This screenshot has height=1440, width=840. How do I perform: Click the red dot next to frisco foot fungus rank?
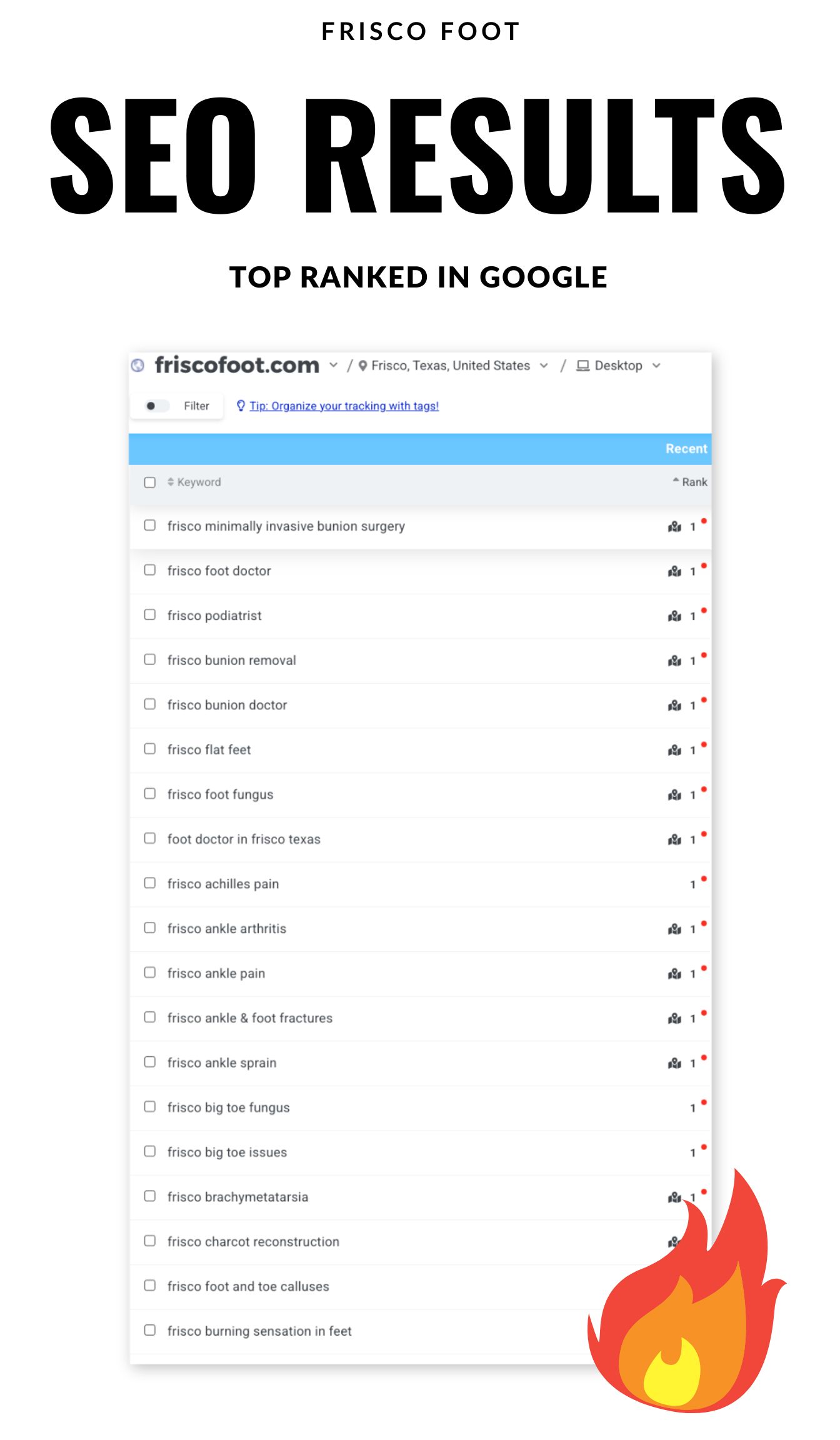click(704, 789)
